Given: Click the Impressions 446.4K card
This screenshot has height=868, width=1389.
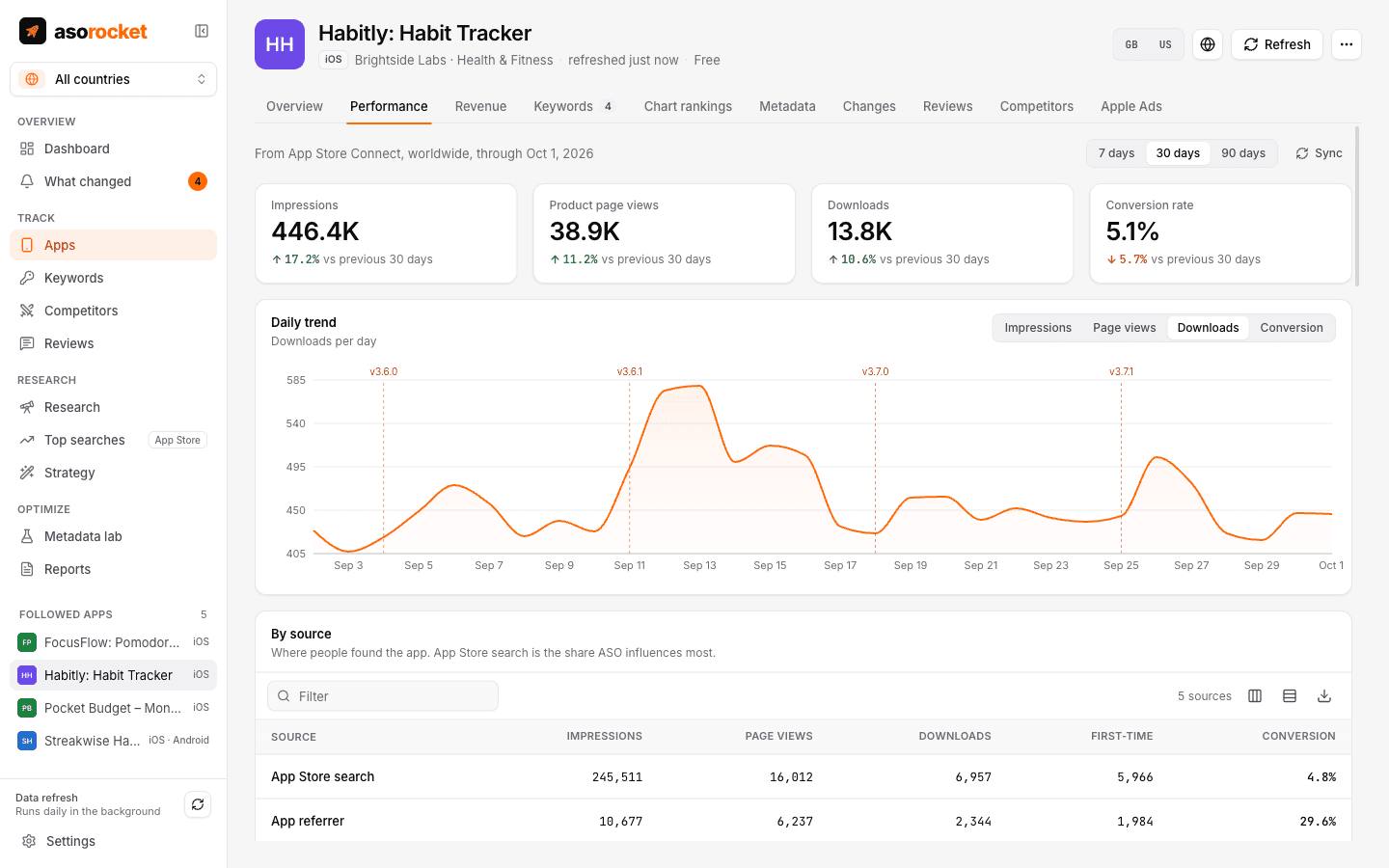Looking at the screenshot, I should [x=386, y=233].
